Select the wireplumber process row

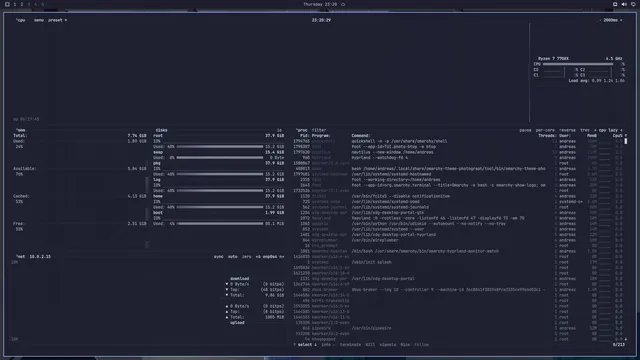click(x=458, y=240)
